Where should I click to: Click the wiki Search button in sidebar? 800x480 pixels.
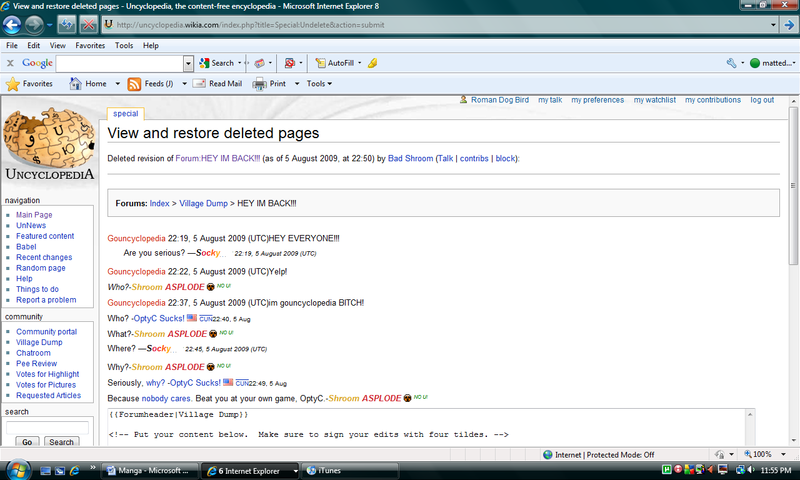(x=61, y=442)
